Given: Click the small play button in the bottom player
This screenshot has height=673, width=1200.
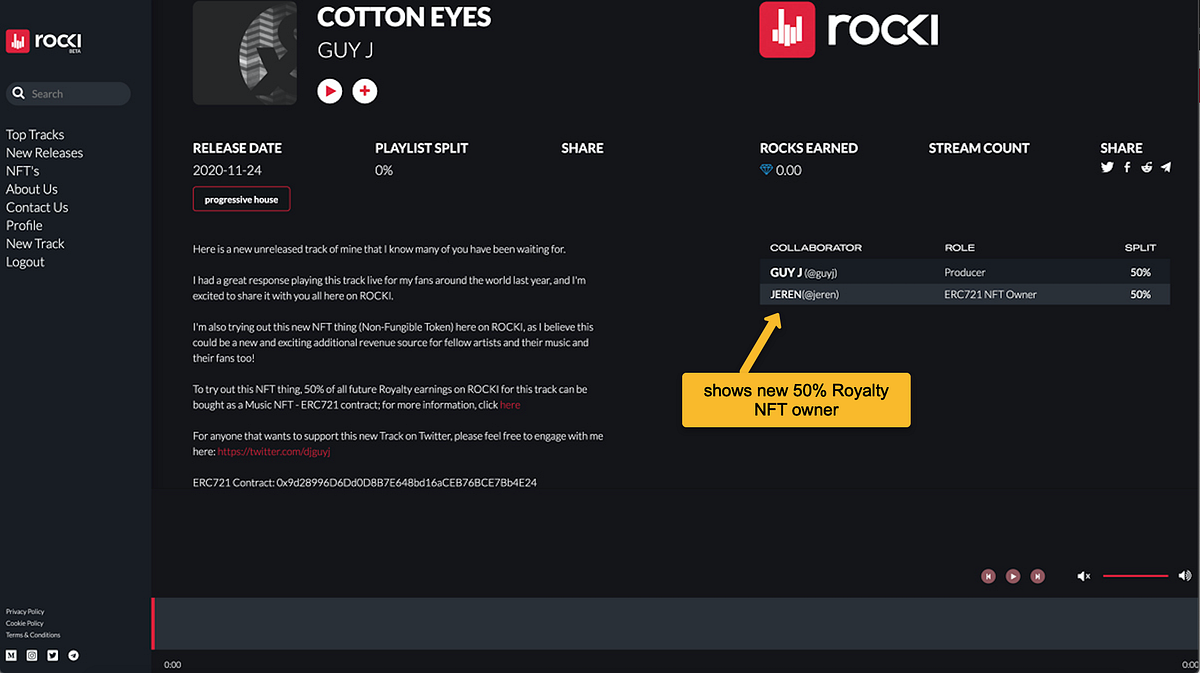Looking at the screenshot, I should coord(1013,576).
